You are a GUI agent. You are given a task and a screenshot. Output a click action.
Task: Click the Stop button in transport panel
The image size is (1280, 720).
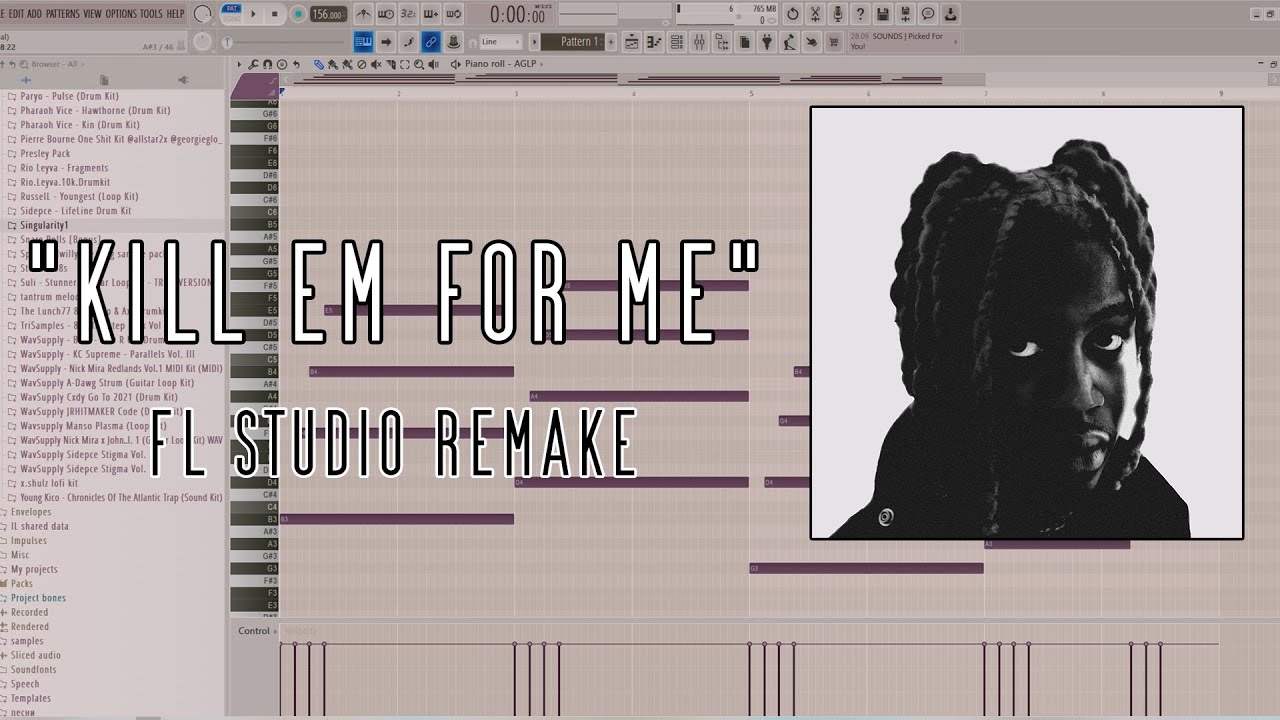coord(274,14)
